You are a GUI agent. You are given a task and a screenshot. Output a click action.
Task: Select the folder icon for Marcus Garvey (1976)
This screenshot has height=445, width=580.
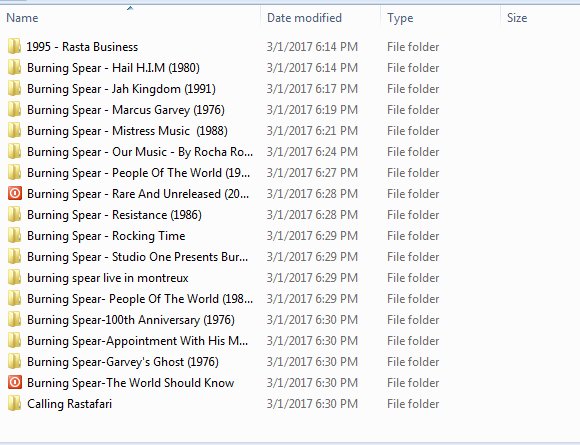14,109
